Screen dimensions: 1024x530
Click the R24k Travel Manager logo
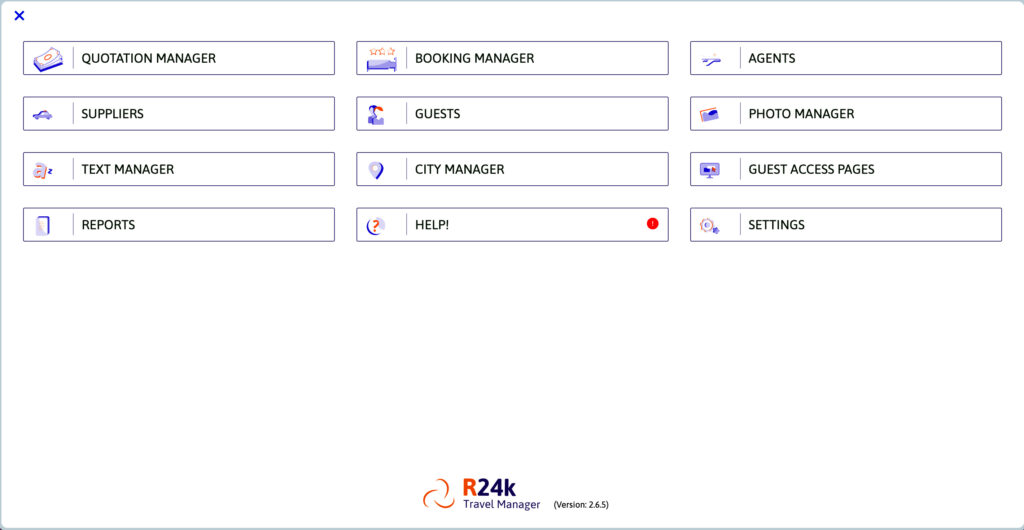(x=482, y=493)
